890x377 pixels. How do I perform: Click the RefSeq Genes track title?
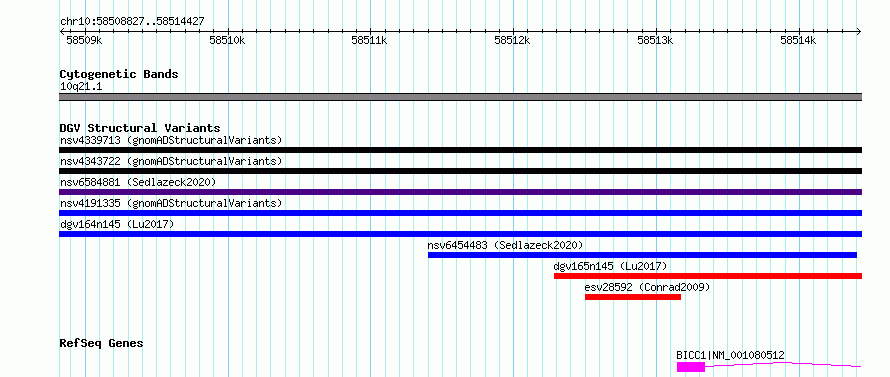point(102,344)
